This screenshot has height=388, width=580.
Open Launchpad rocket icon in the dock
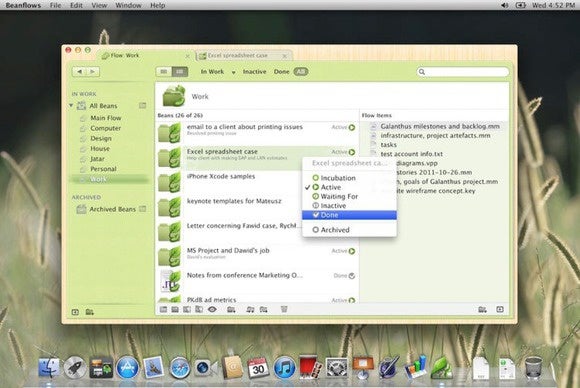pyautogui.click(x=75, y=367)
